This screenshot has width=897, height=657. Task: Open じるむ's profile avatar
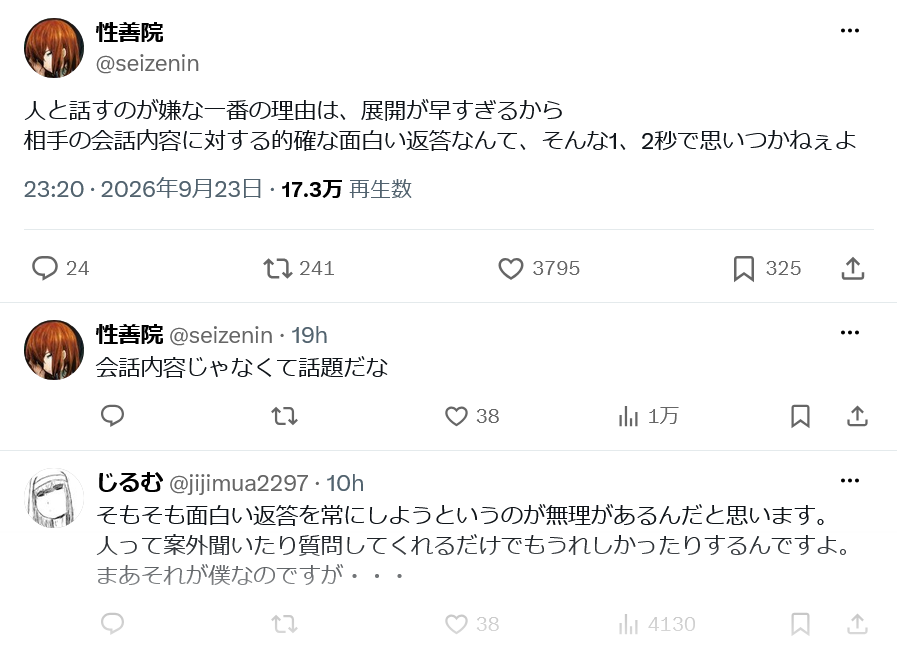(54, 498)
